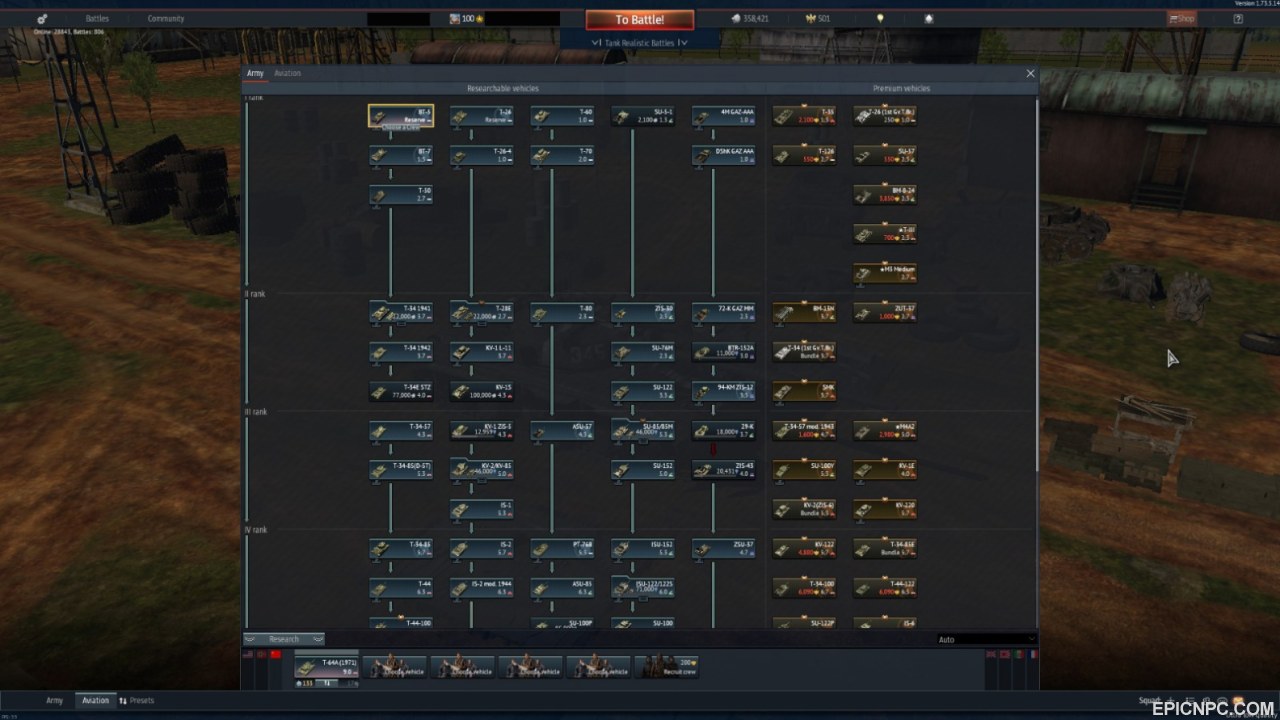Select the USSR red flag country icon

[276, 654]
